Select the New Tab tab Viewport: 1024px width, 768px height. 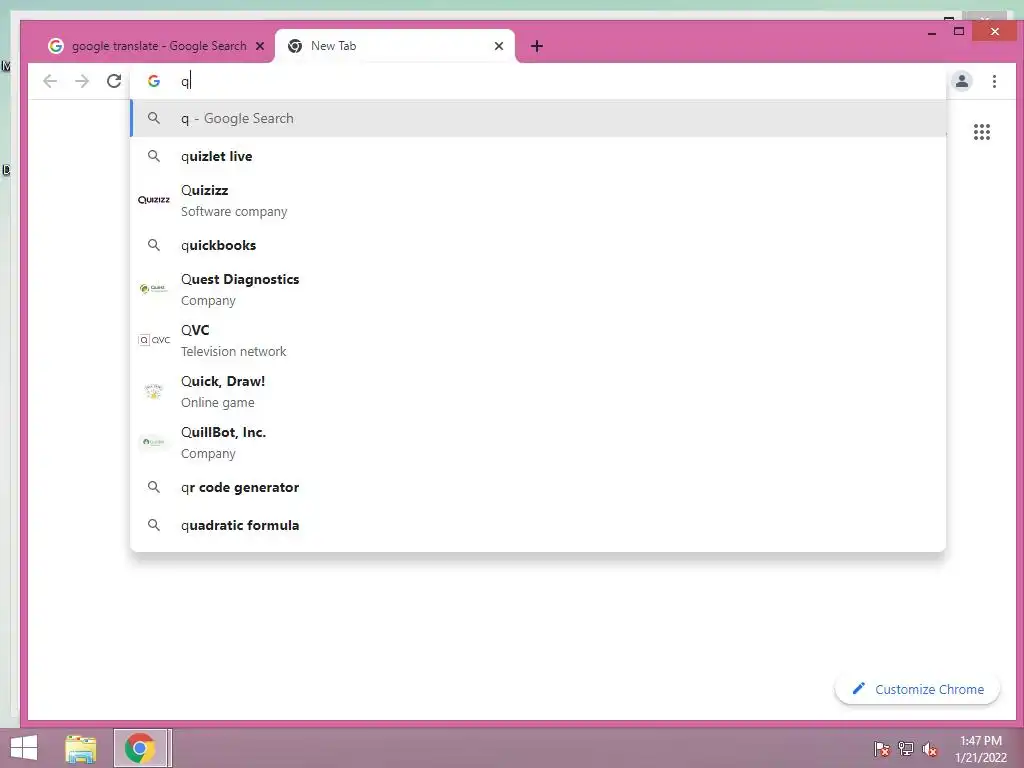(395, 46)
